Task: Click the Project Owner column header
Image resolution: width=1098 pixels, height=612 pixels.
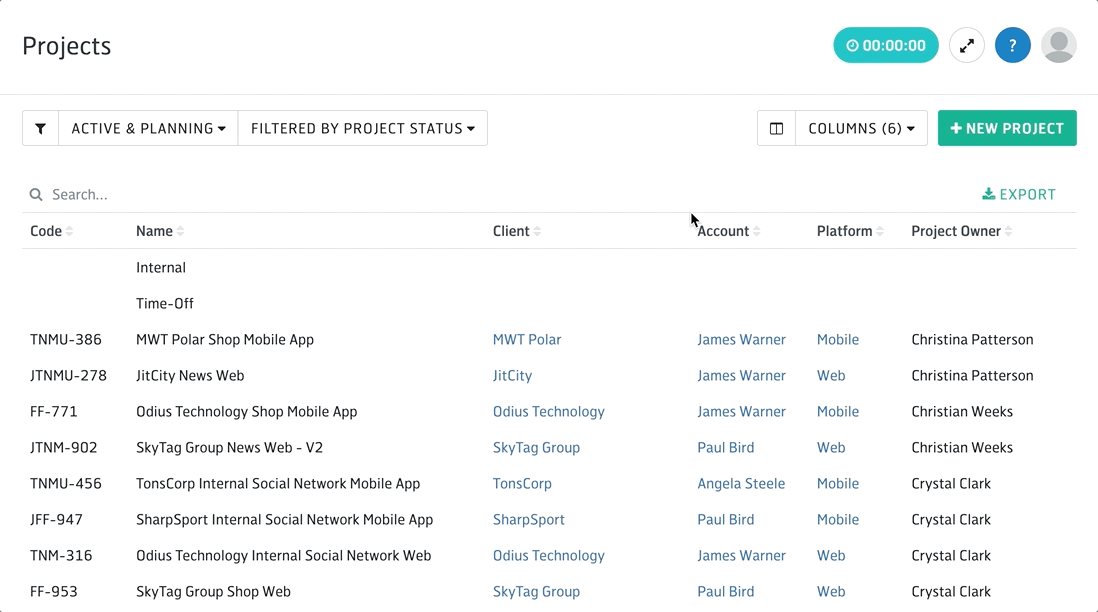Action: click(956, 231)
